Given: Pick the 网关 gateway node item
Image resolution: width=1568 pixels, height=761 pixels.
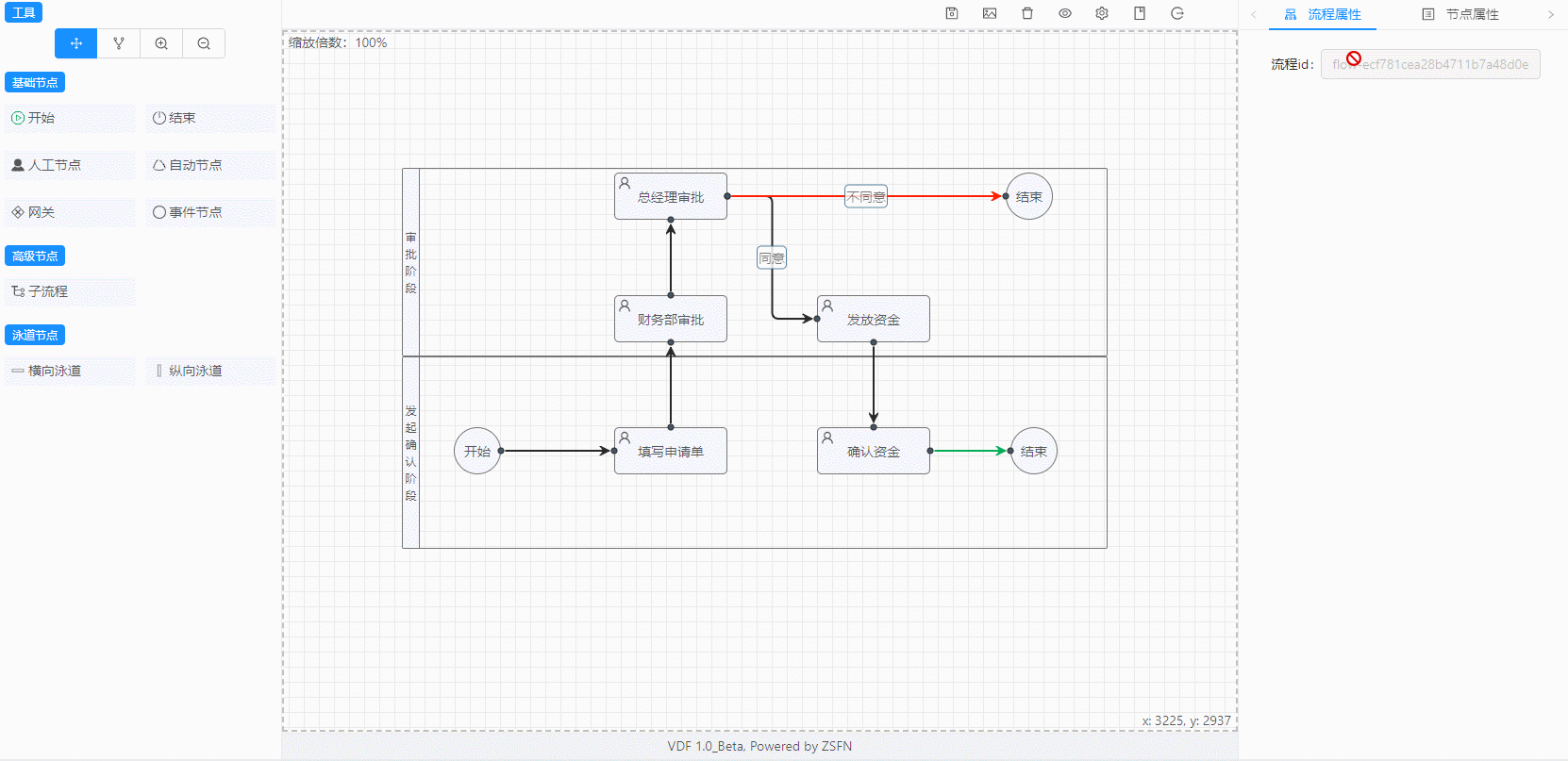Looking at the screenshot, I should [x=70, y=212].
